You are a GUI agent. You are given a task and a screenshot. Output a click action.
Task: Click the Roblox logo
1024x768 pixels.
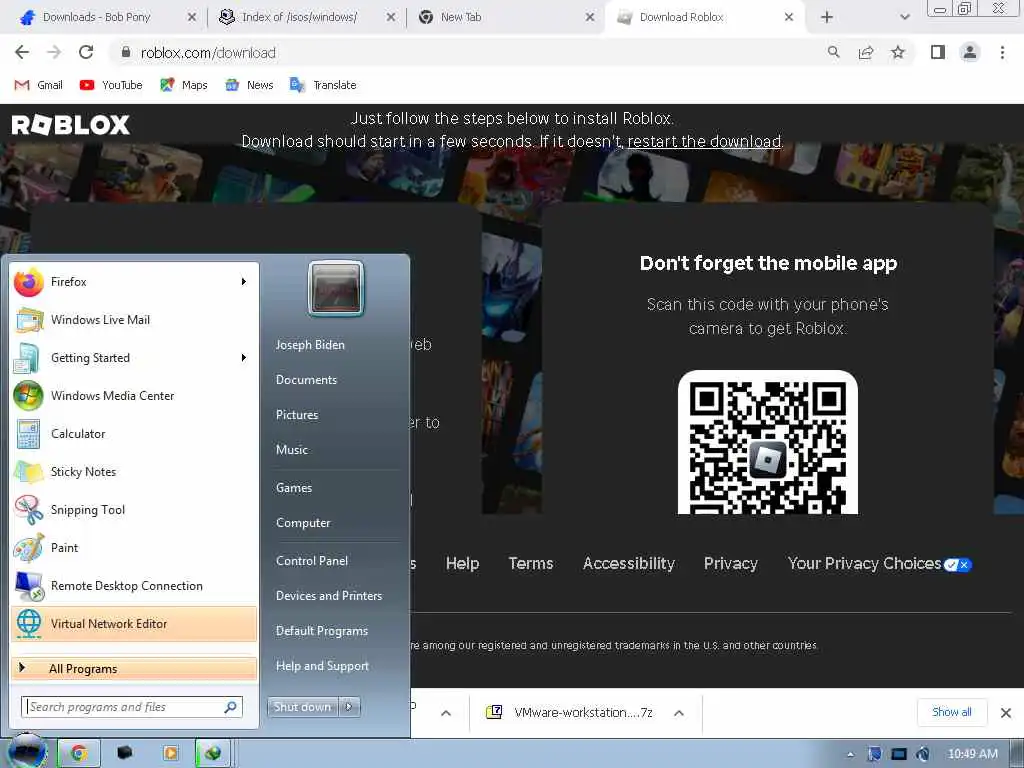71,125
